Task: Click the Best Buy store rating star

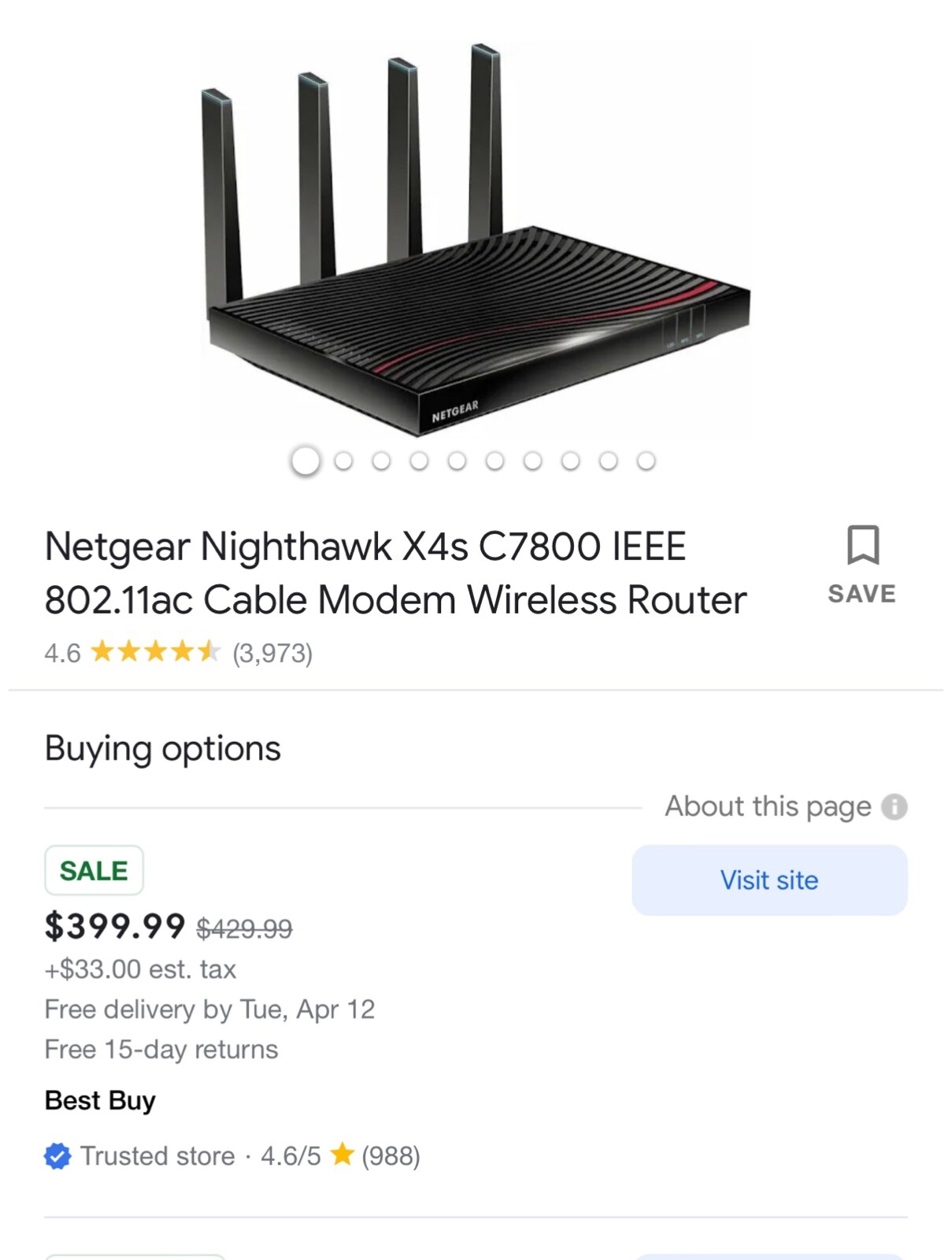Action: tap(342, 1155)
